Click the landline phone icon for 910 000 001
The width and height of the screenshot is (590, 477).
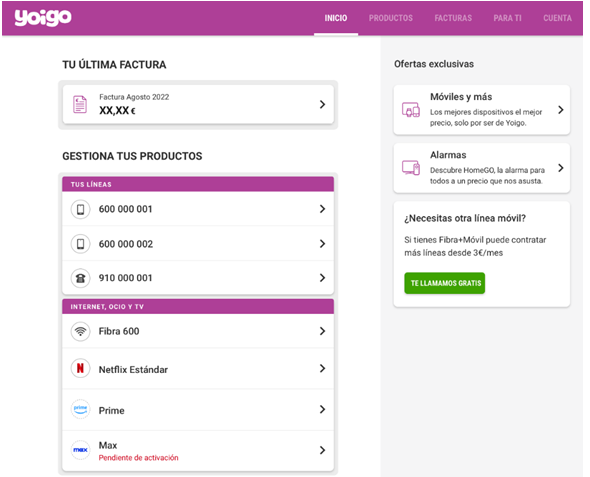tap(81, 278)
